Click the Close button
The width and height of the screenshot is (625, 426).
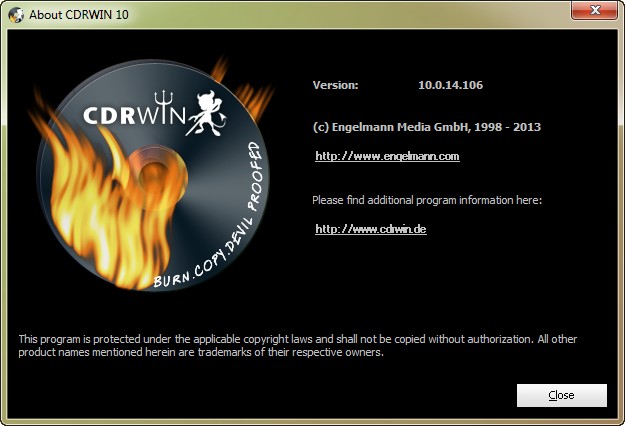[x=562, y=395]
